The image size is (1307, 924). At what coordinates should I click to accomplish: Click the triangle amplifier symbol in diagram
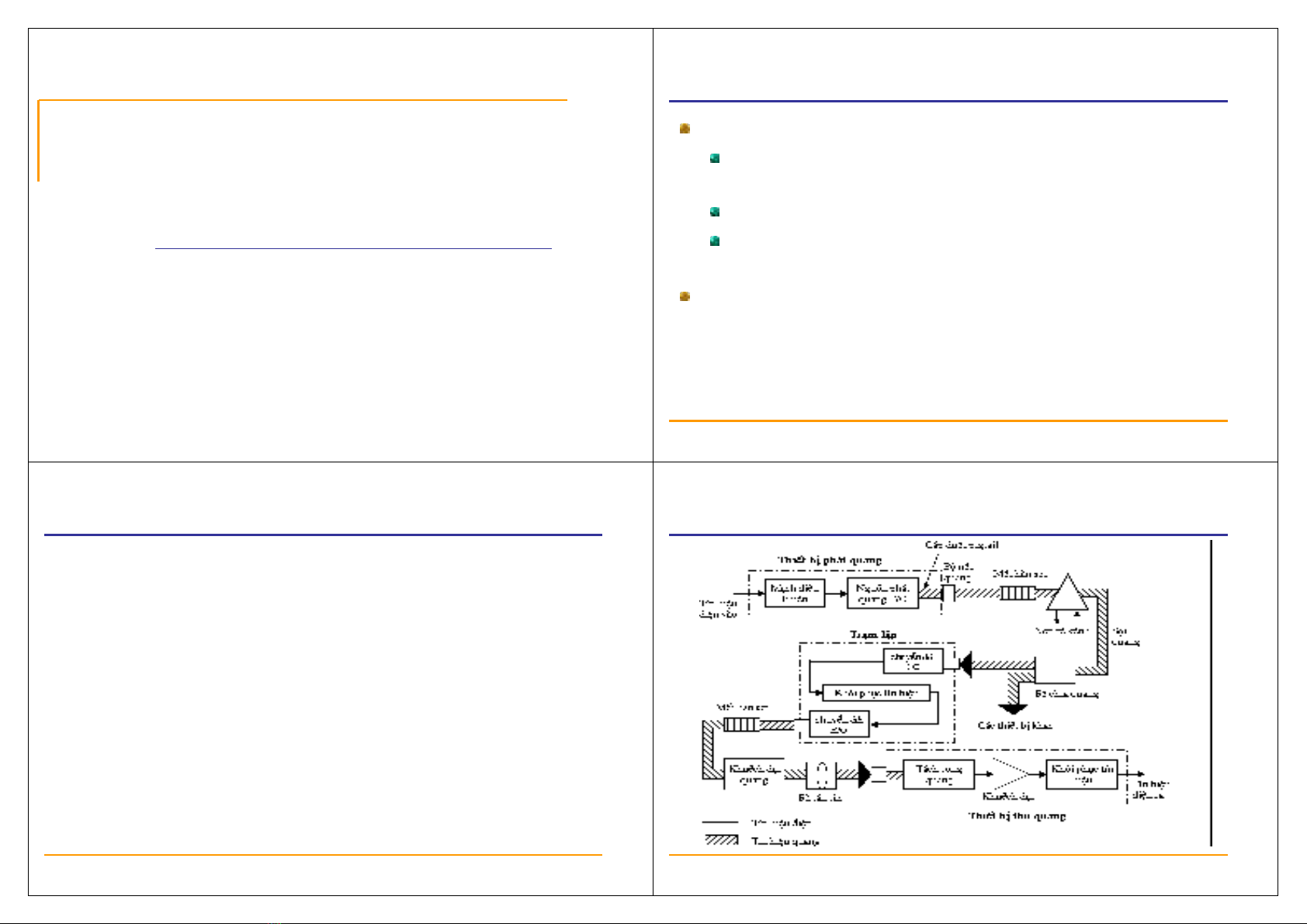coord(1068,595)
